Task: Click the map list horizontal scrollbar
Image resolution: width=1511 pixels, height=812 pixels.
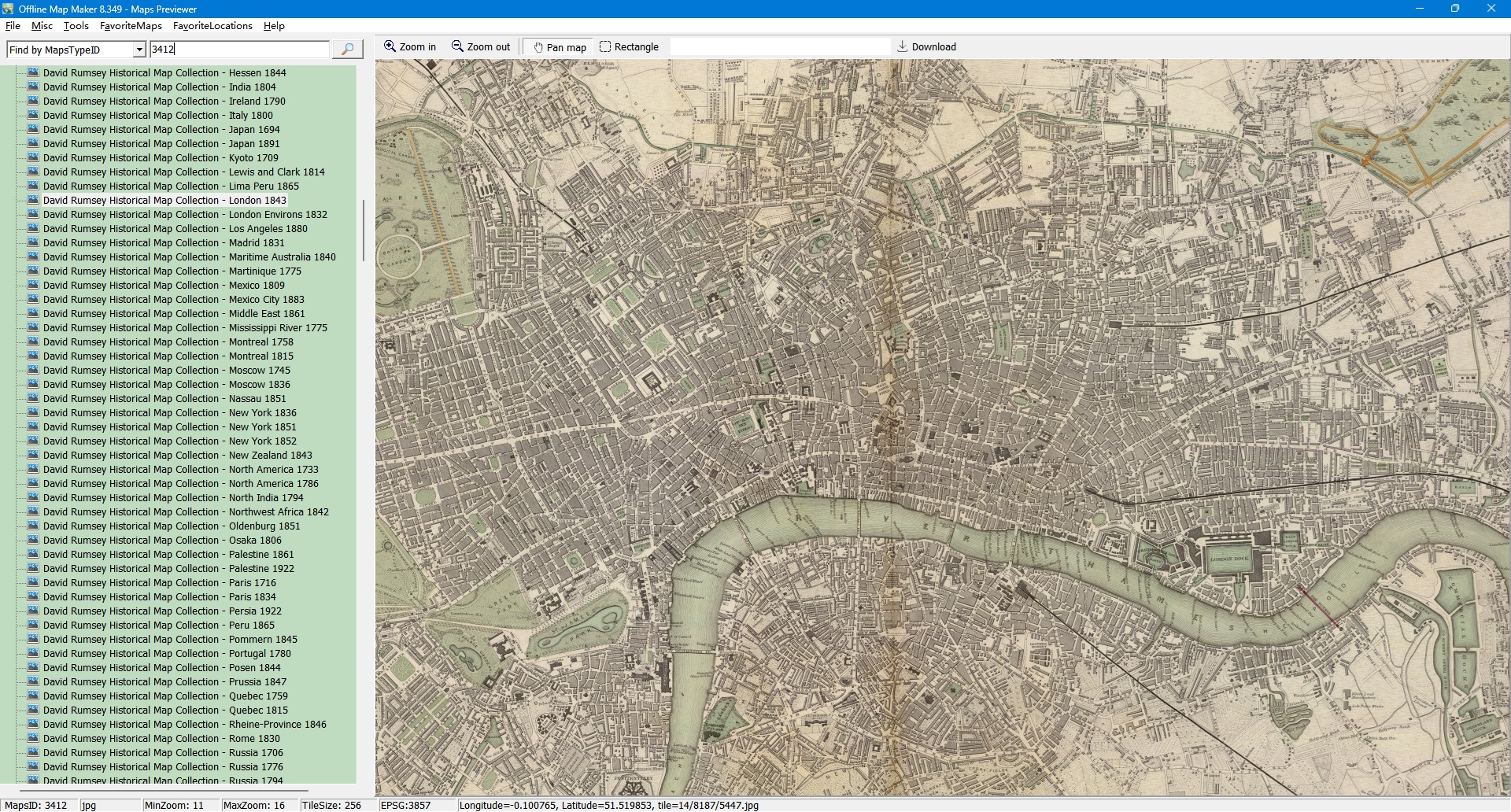Action: (x=164, y=789)
